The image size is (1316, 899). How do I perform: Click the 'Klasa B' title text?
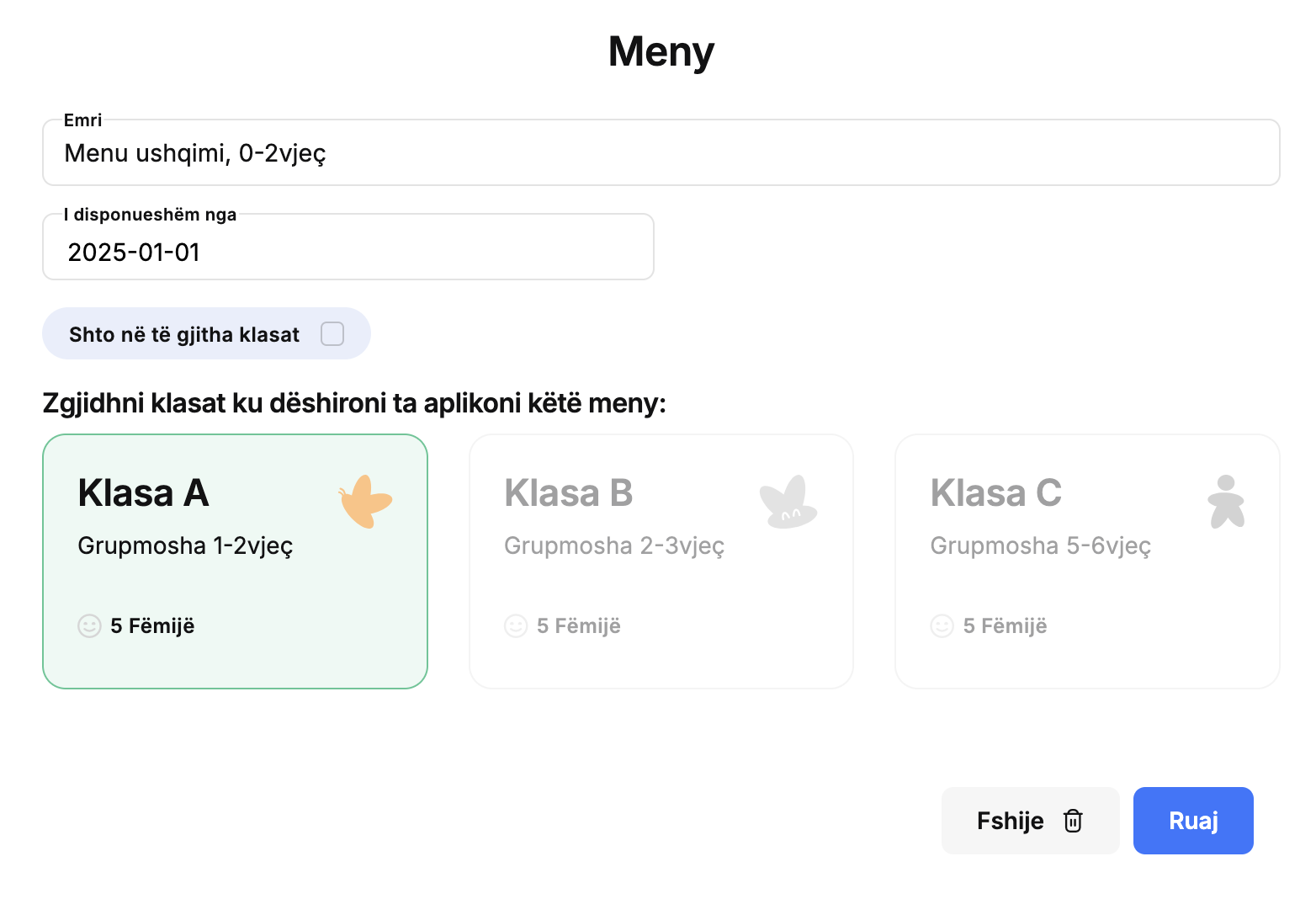(x=569, y=493)
